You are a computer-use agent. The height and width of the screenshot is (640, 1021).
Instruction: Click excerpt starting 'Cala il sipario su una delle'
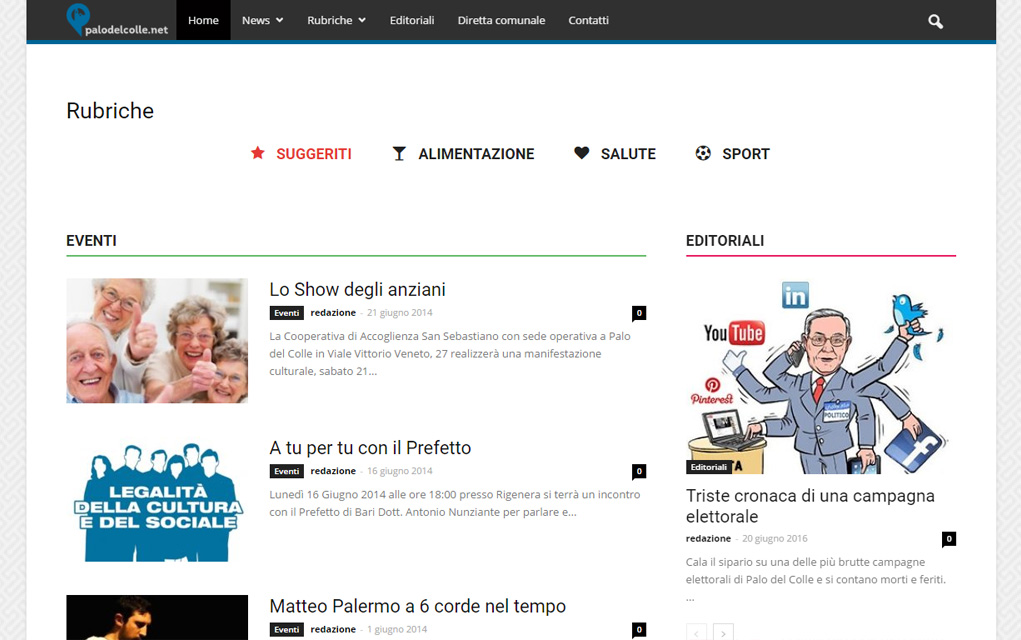tap(816, 579)
